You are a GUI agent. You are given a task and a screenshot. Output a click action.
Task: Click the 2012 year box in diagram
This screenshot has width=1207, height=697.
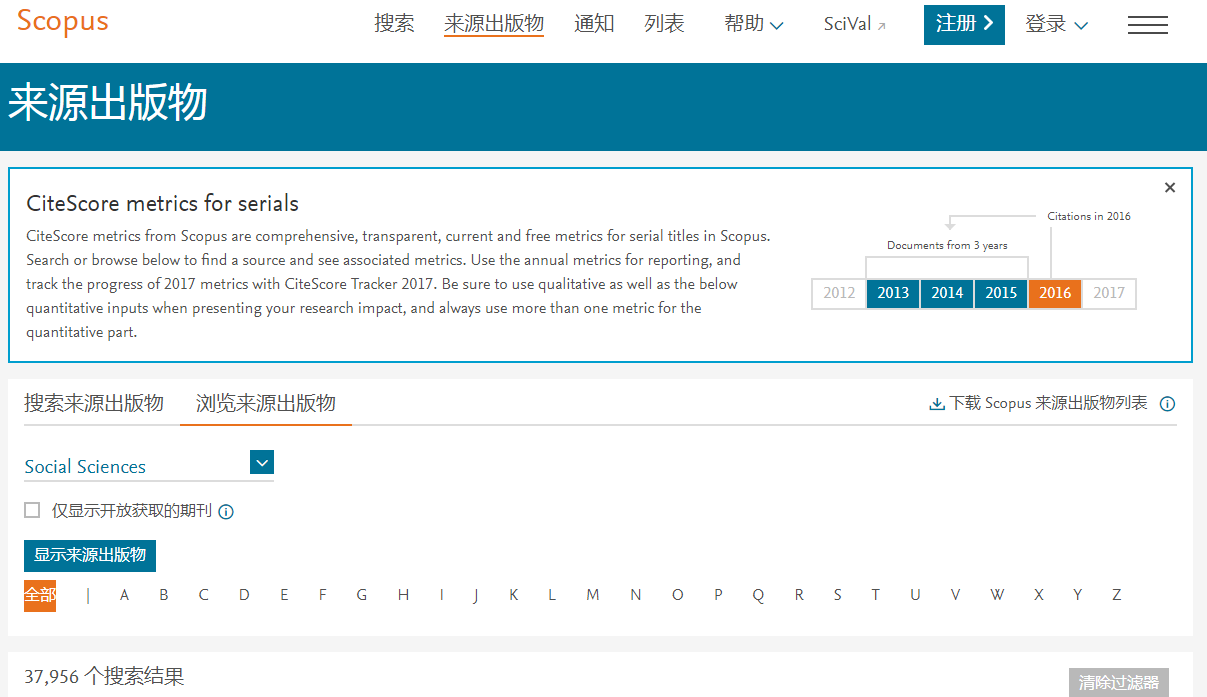pos(839,293)
